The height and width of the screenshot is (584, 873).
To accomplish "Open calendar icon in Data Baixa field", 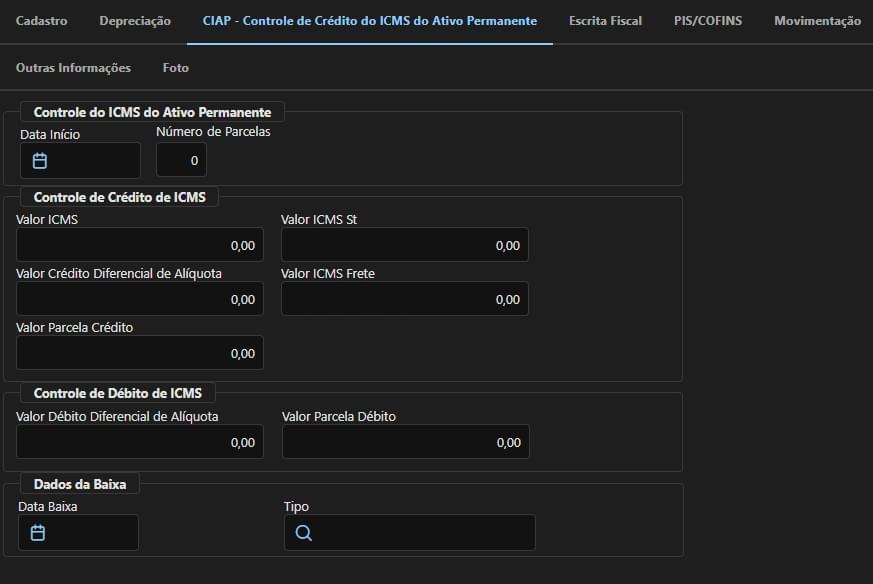I will (x=38, y=533).
